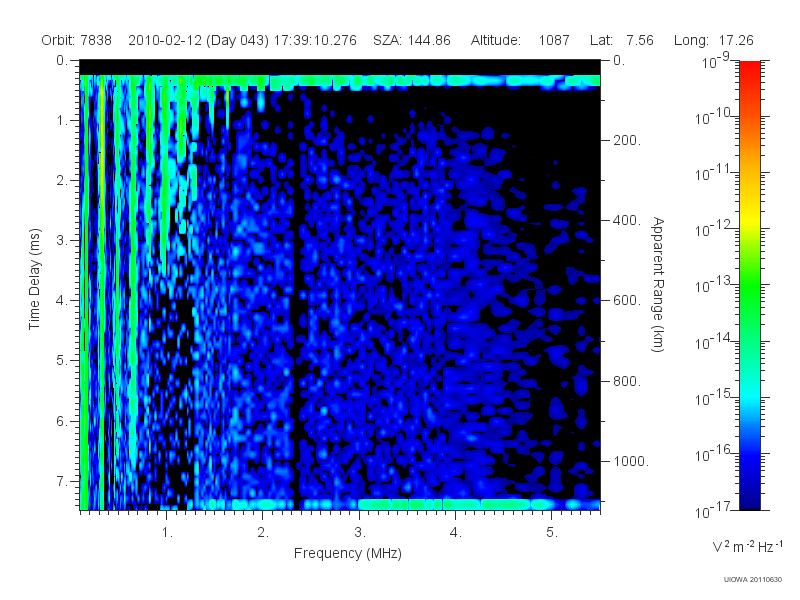Click the 'V² m⁻² Hz⁻¹' units label
The height and width of the screenshot is (600, 800).
pos(747,546)
